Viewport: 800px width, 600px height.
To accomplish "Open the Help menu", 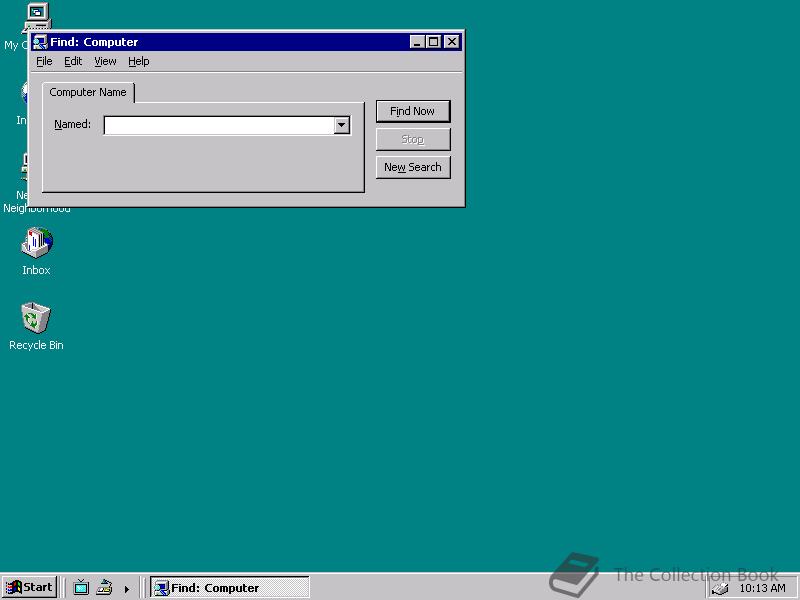I will click(138, 61).
